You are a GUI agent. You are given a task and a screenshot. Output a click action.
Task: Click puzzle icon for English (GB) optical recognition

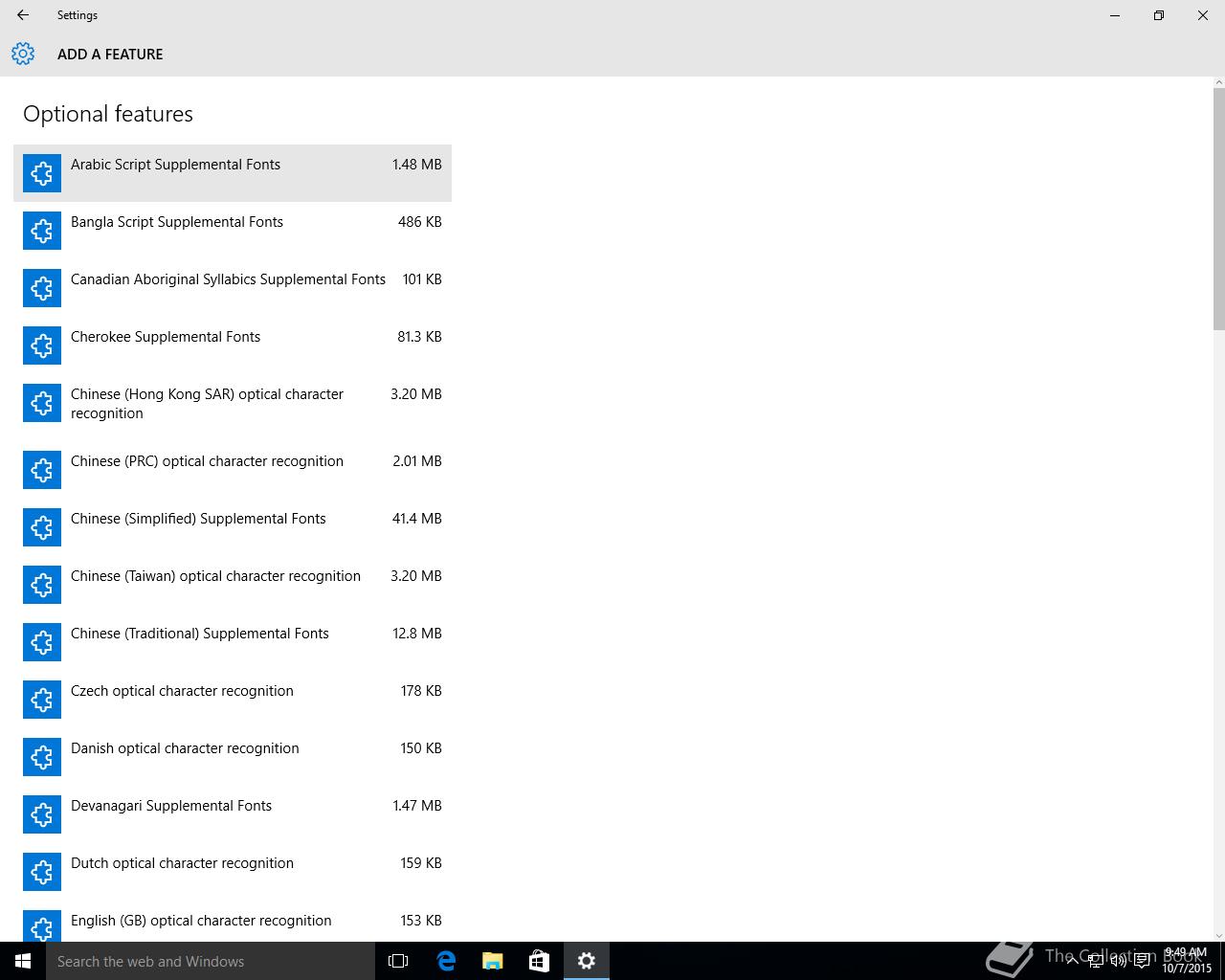[42, 925]
